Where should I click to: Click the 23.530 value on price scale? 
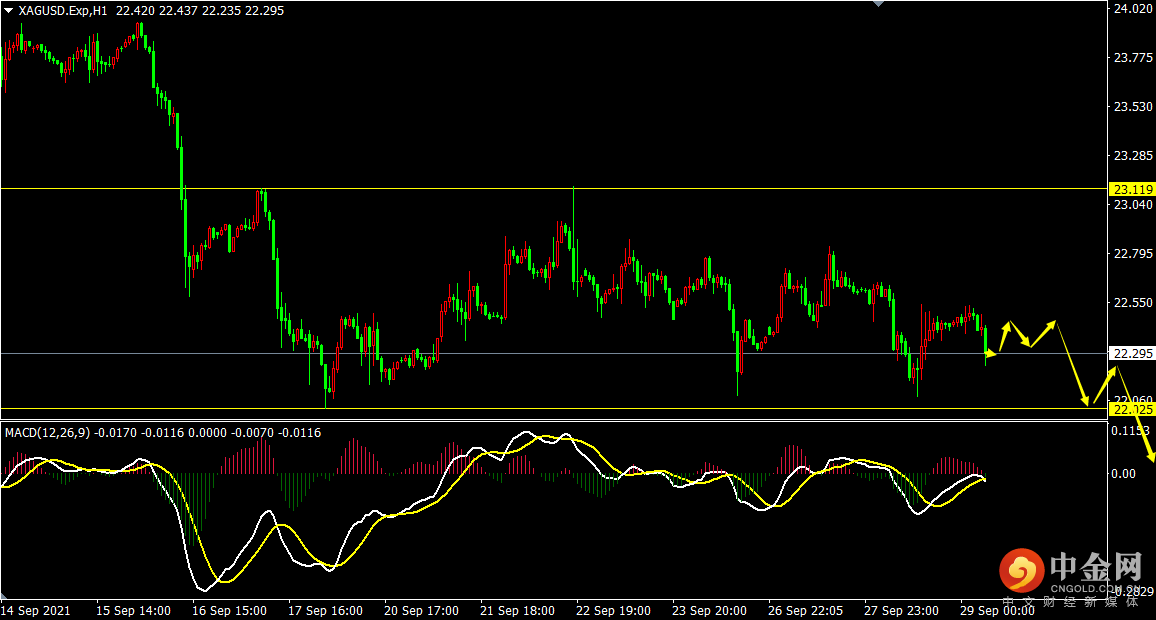pyautogui.click(x=1132, y=107)
